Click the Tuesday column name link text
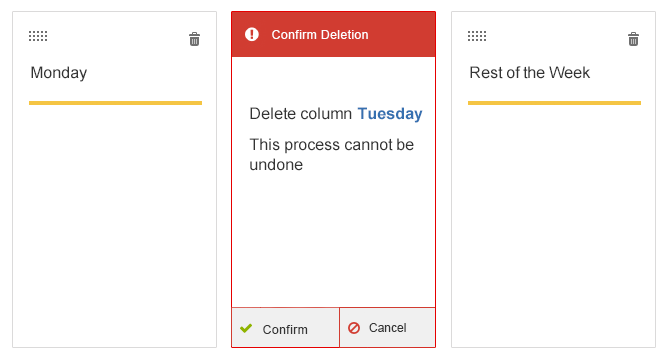The image size is (668, 364). coord(390,114)
